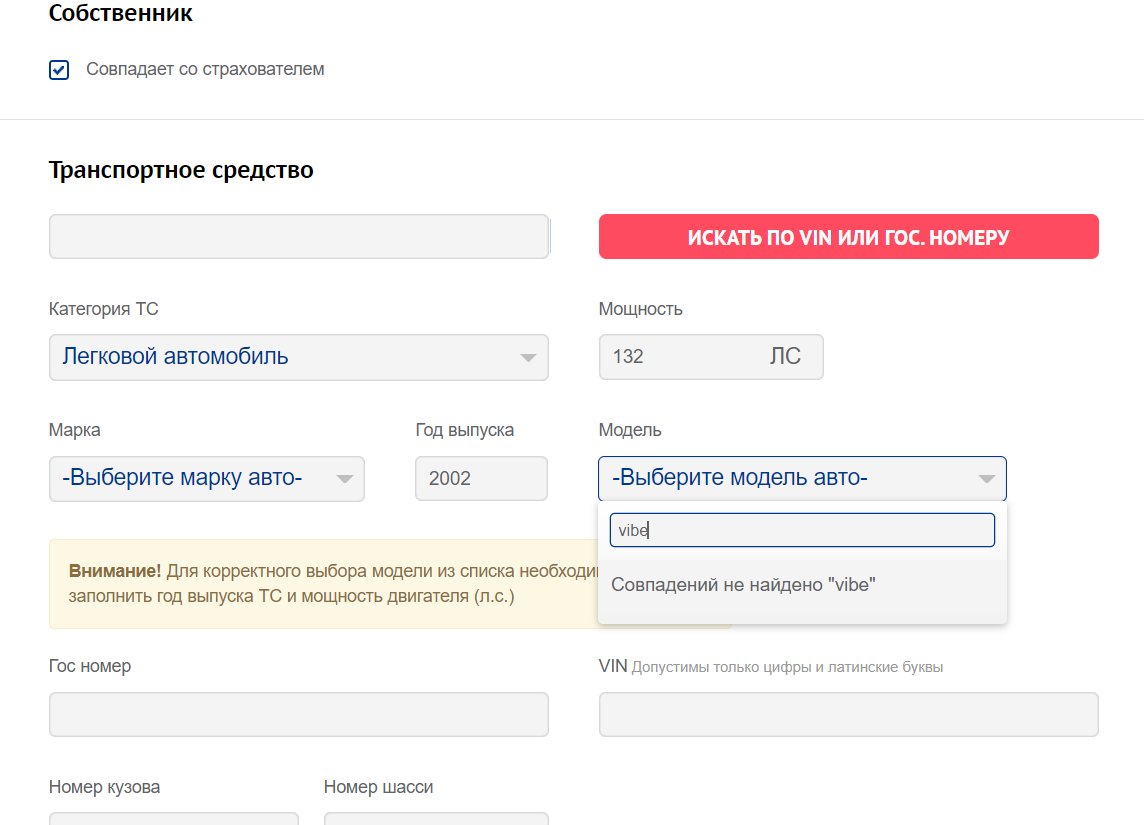
Task: Toggle the Совпадает со страхователем checkbox
Action: pyautogui.click(x=59, y=70)
